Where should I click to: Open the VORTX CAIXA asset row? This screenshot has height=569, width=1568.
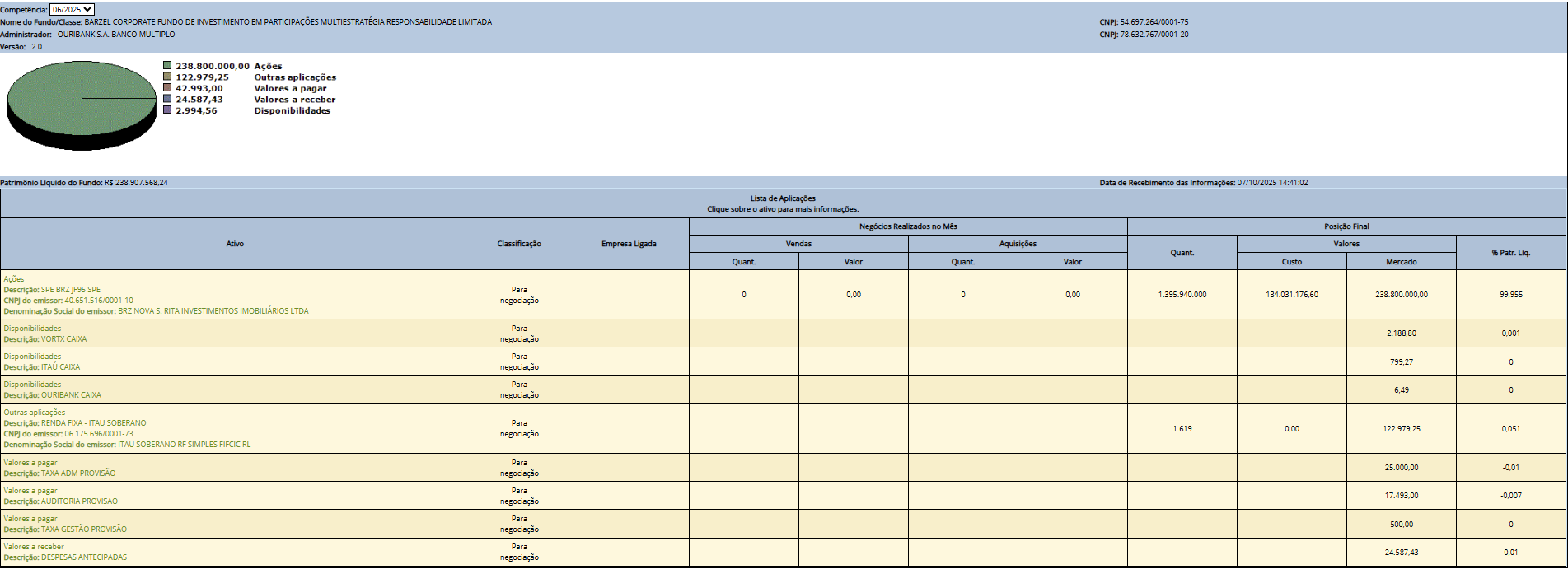(x=235, y=333)
